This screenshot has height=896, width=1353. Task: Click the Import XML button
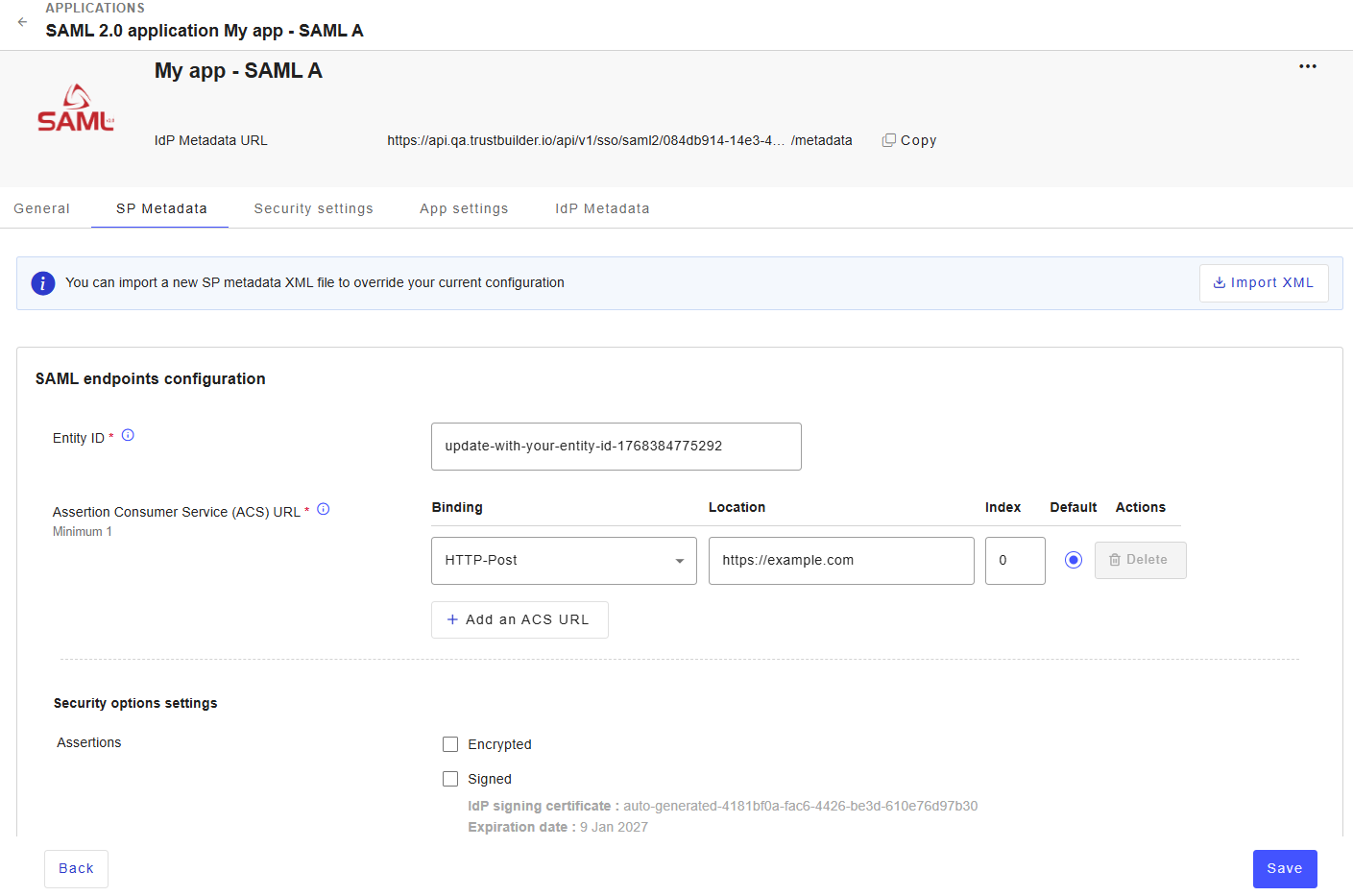point(1263,283)
